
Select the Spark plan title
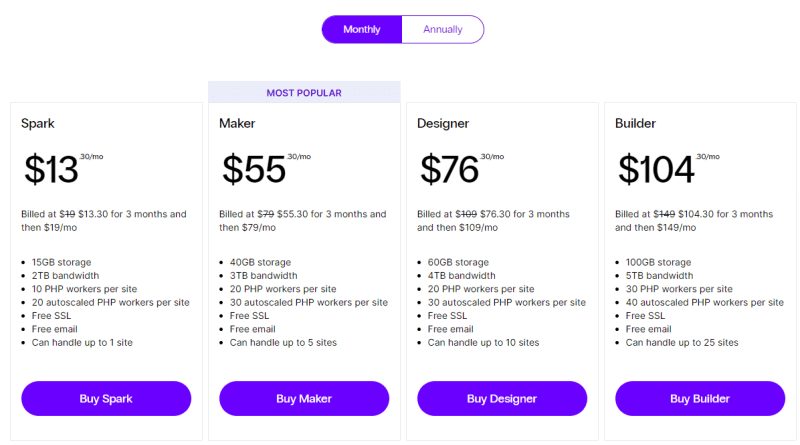(38, 123)
